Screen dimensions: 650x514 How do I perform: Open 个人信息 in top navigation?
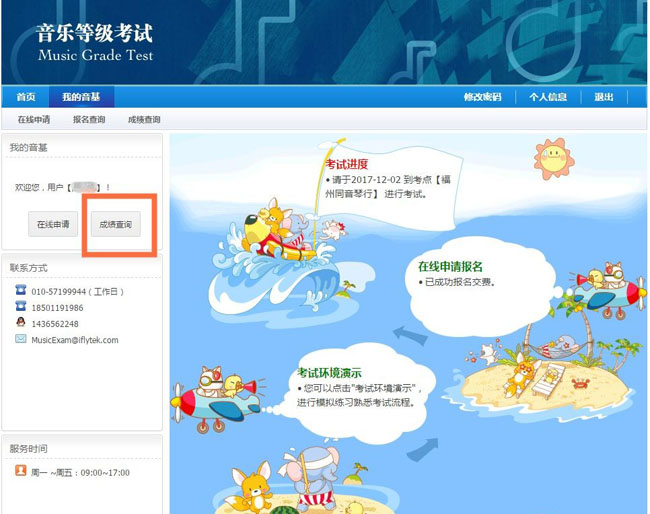[x=548, y=97]
